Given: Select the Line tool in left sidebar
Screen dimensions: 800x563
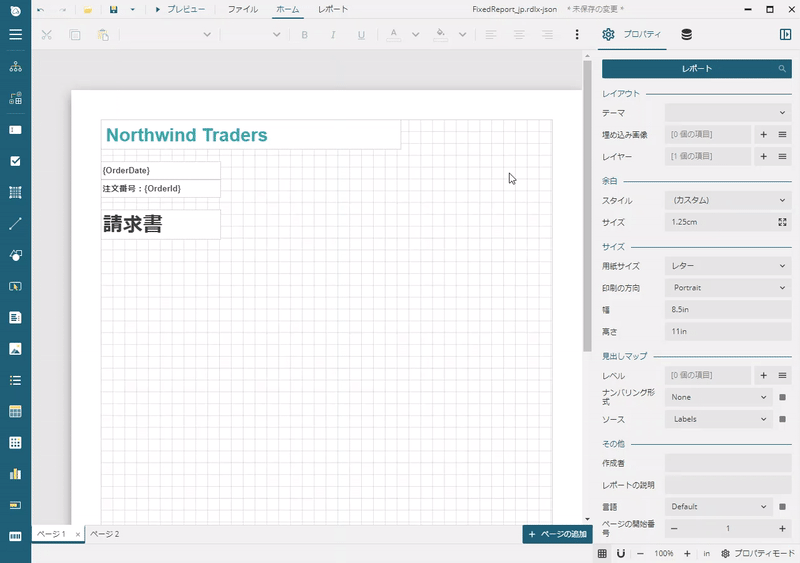Looking at the screenshot, I should [15, 223].
